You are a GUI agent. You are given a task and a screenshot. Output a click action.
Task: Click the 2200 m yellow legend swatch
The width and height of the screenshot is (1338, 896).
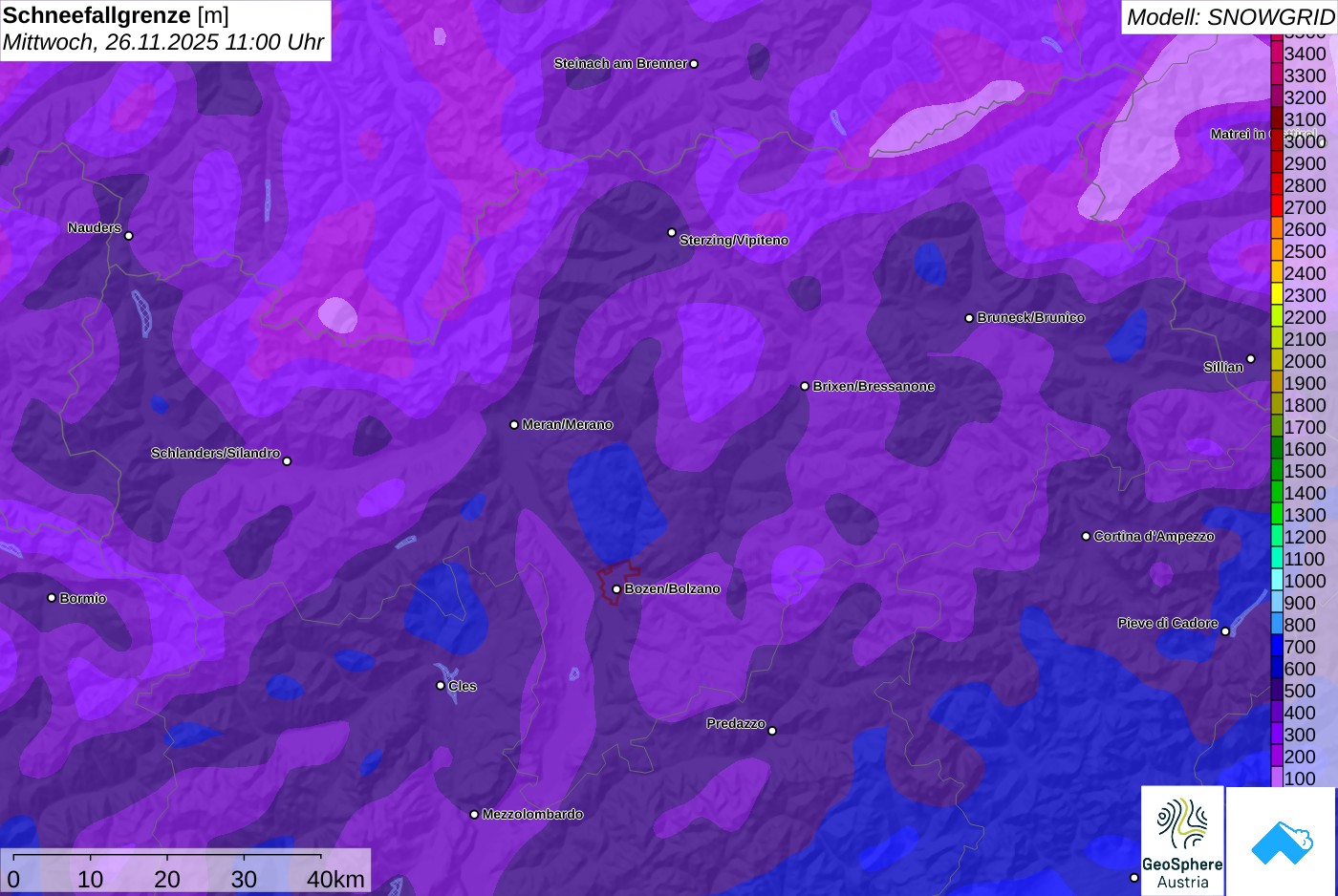(1276, 316)
